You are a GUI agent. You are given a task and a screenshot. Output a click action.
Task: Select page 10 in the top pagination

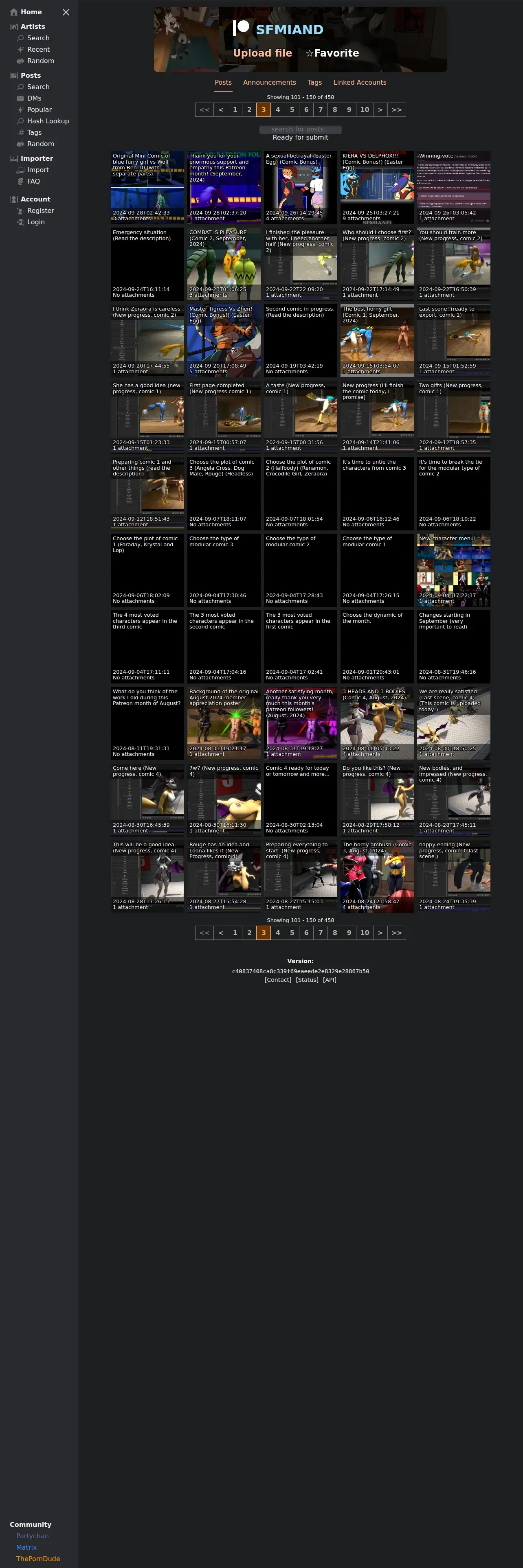pos(365,110)
